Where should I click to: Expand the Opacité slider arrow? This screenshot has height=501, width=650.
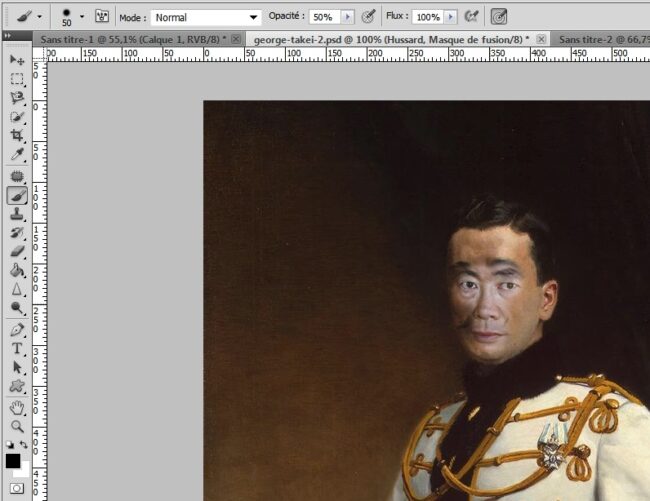348,17
